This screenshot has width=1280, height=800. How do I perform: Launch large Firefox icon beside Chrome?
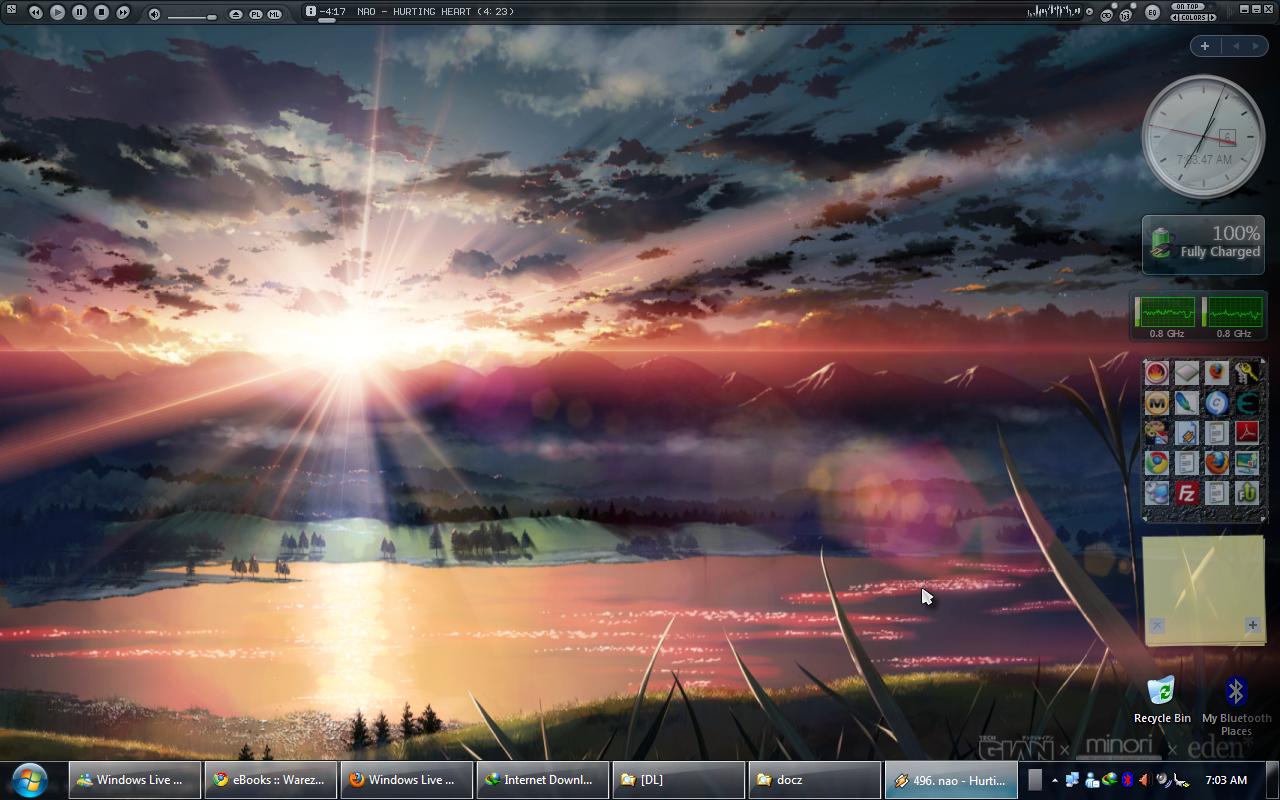1216,463
